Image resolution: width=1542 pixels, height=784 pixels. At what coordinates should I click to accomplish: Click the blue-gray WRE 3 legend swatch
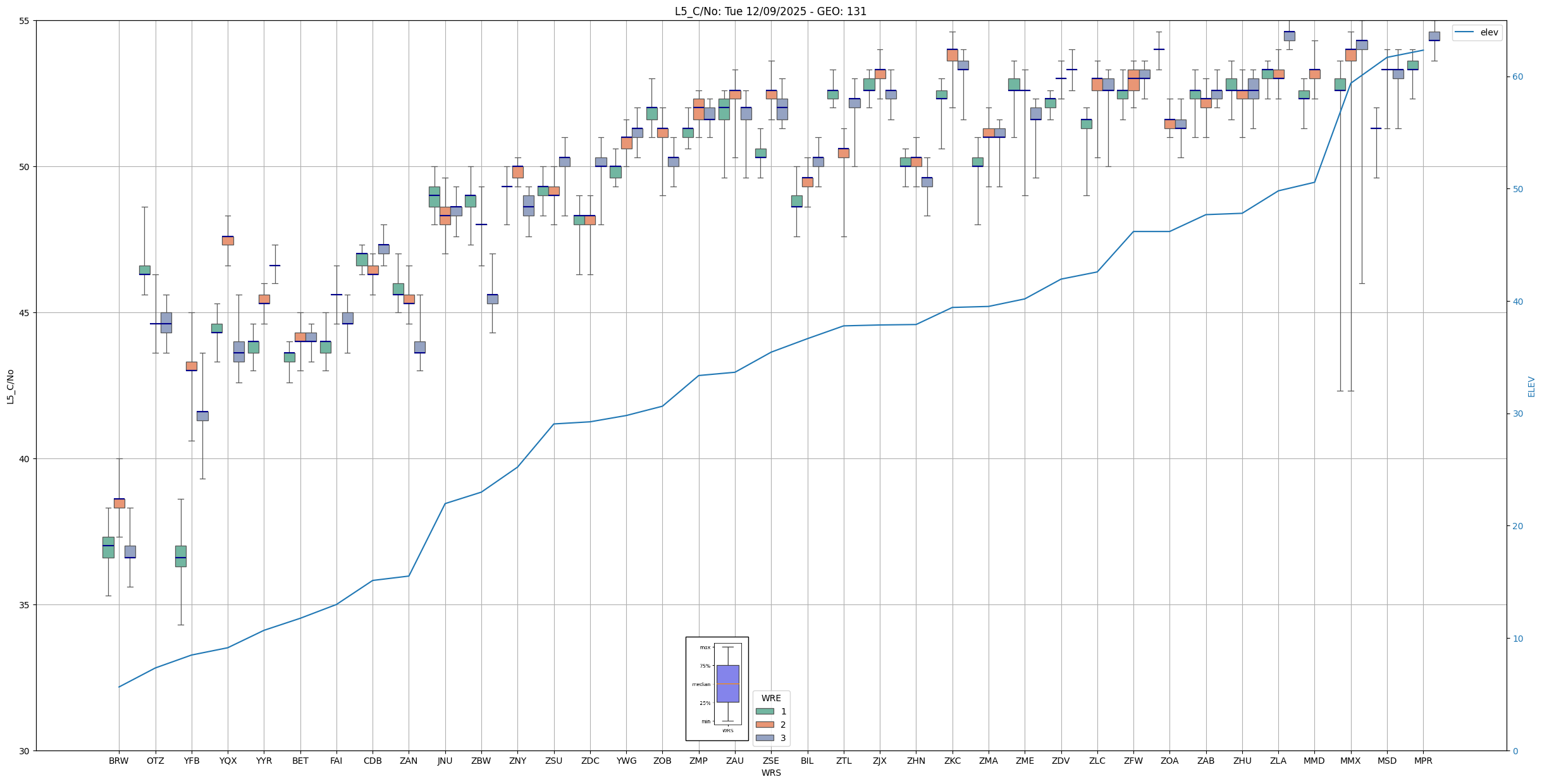764,738
